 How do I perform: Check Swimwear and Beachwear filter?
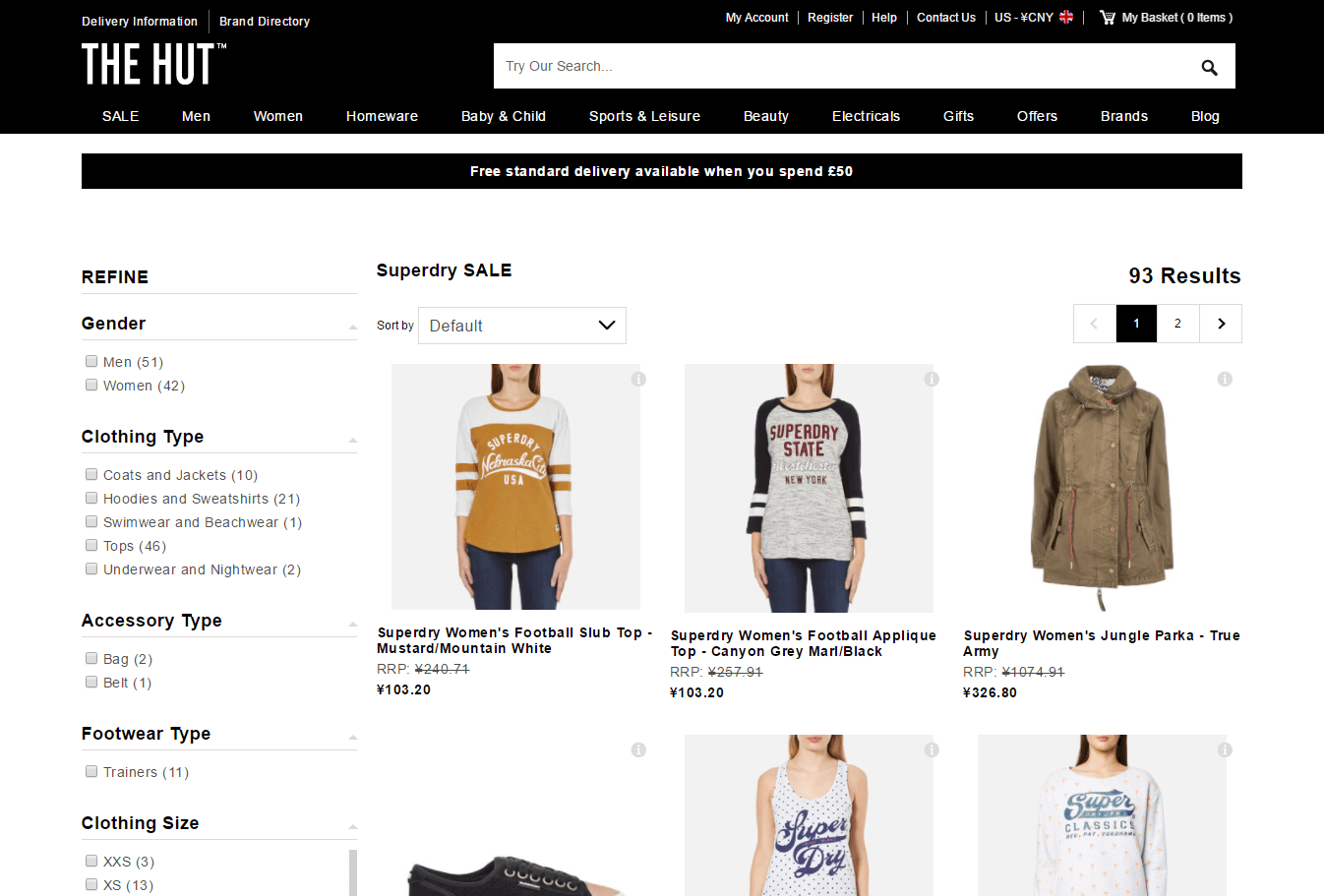(91, 521)
